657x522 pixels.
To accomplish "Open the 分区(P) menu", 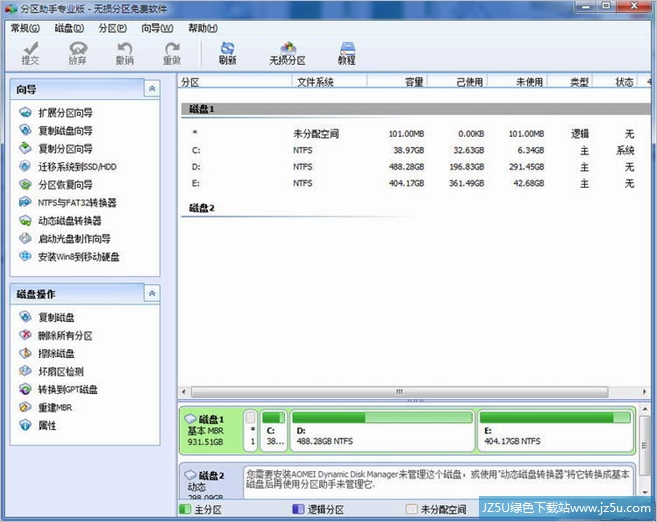I will coord(113,28).
